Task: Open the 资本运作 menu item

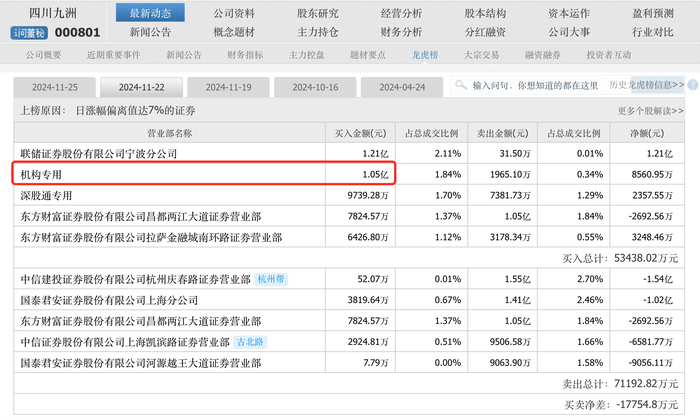Action: tap(569, 13)
